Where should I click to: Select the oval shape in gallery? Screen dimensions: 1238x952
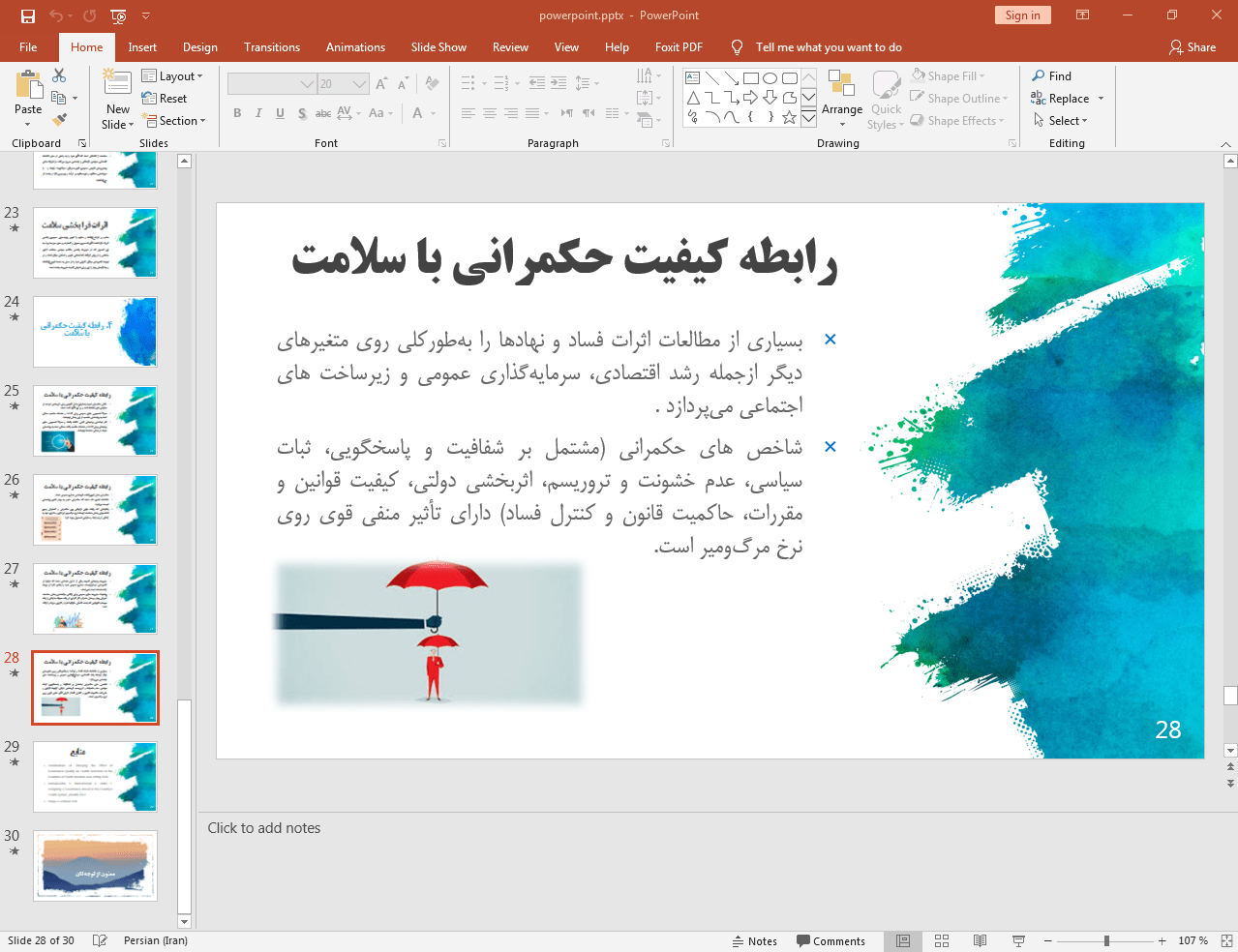click(770, 78)
